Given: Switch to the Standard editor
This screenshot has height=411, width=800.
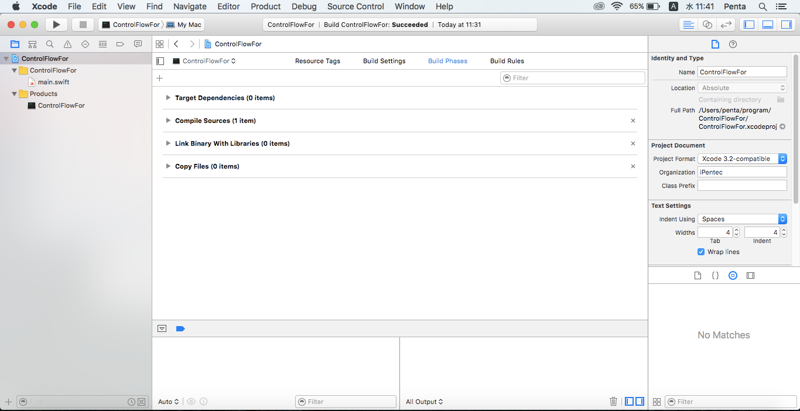Looking at the screenshot, I should tap(688, 24).
